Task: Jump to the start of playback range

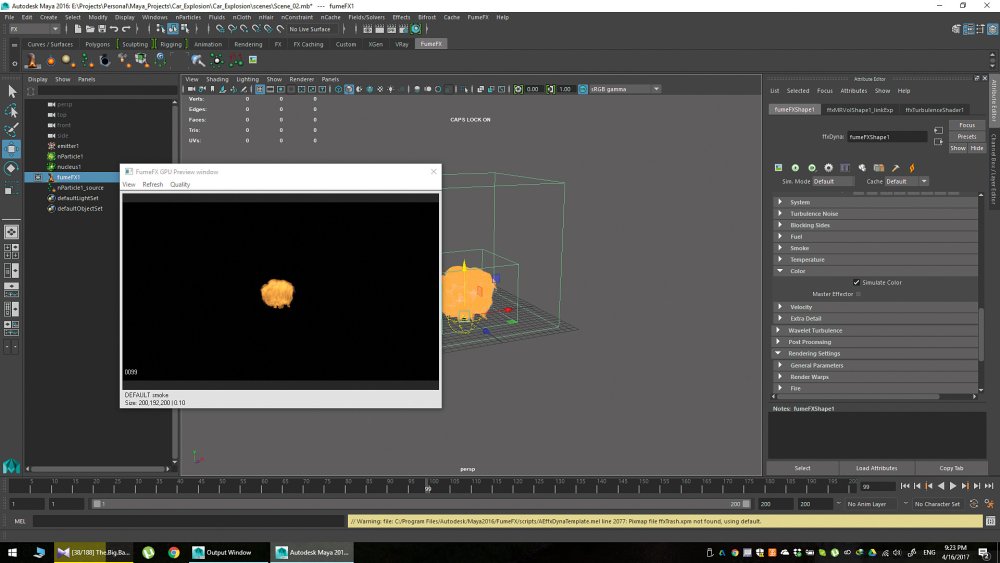Action: (x=905, y=486)
